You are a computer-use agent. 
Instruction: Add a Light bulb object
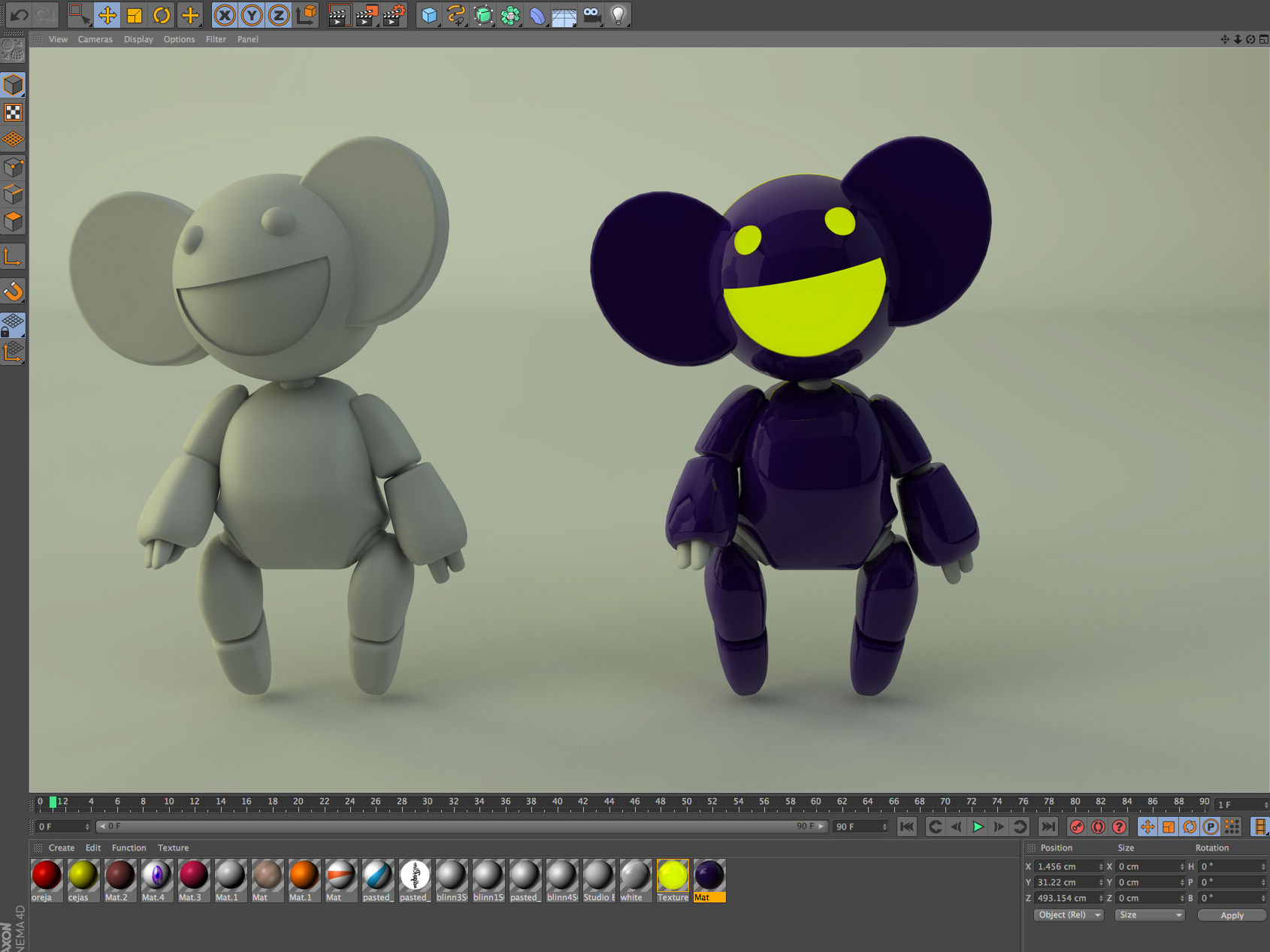tap(618, 14)
